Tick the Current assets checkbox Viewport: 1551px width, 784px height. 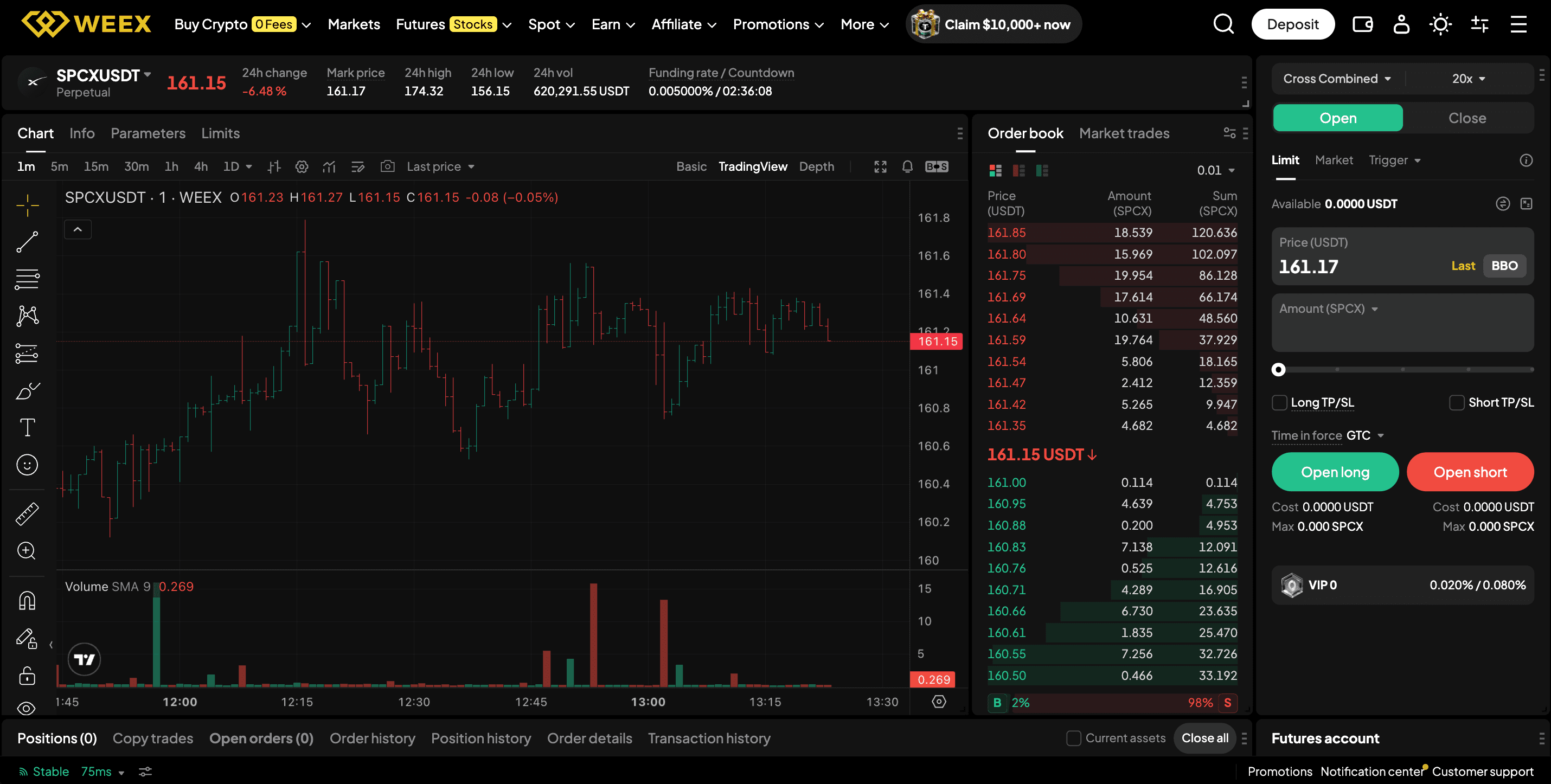point(1074,738)
